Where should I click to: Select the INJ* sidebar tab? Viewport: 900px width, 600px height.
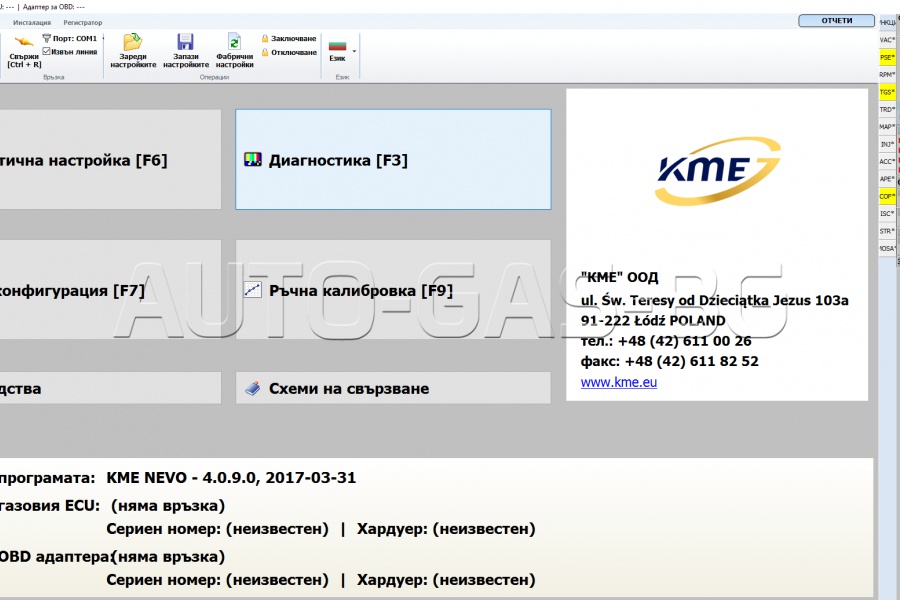coord(887,144)
